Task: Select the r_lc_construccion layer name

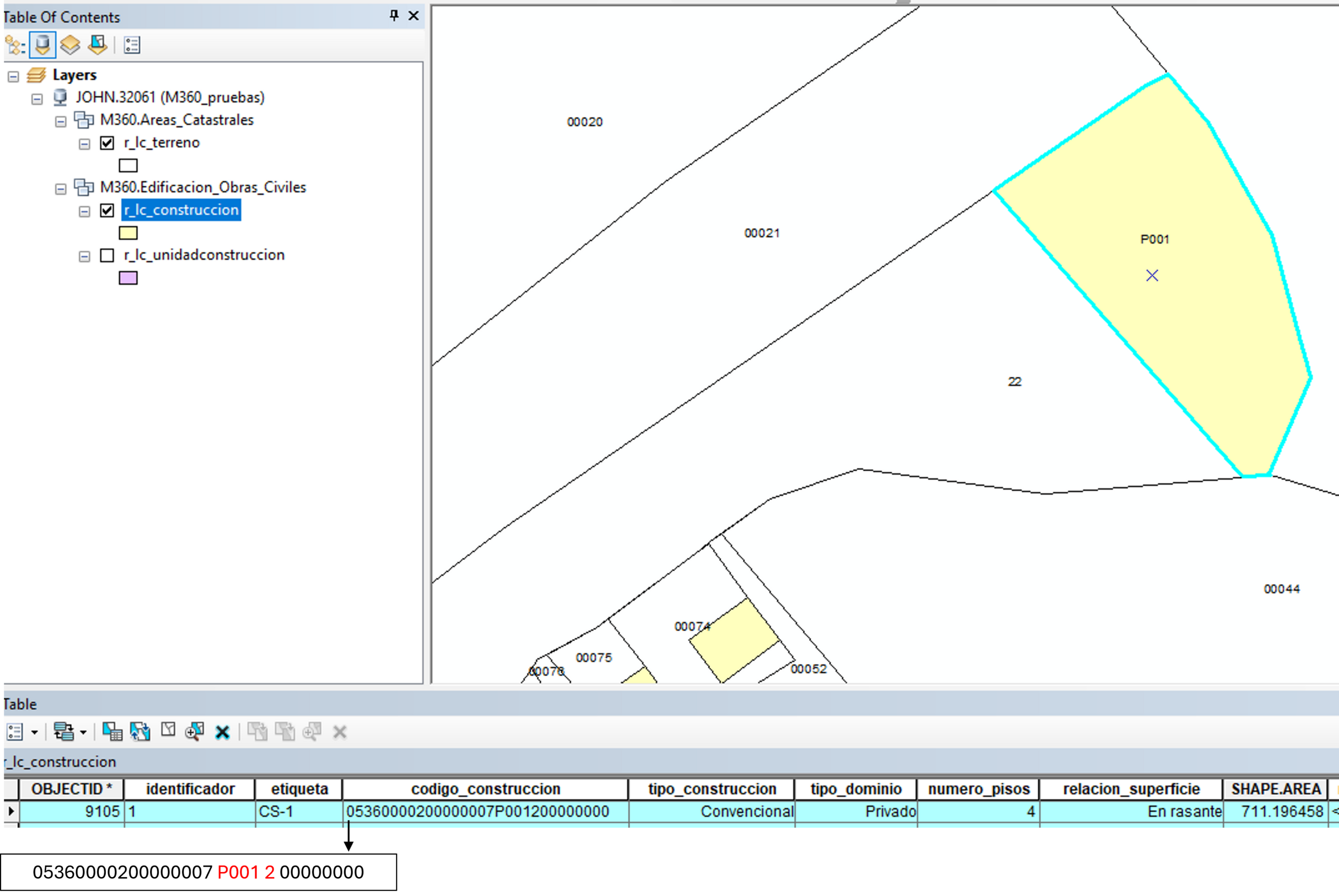Action: tap(181, 210)
